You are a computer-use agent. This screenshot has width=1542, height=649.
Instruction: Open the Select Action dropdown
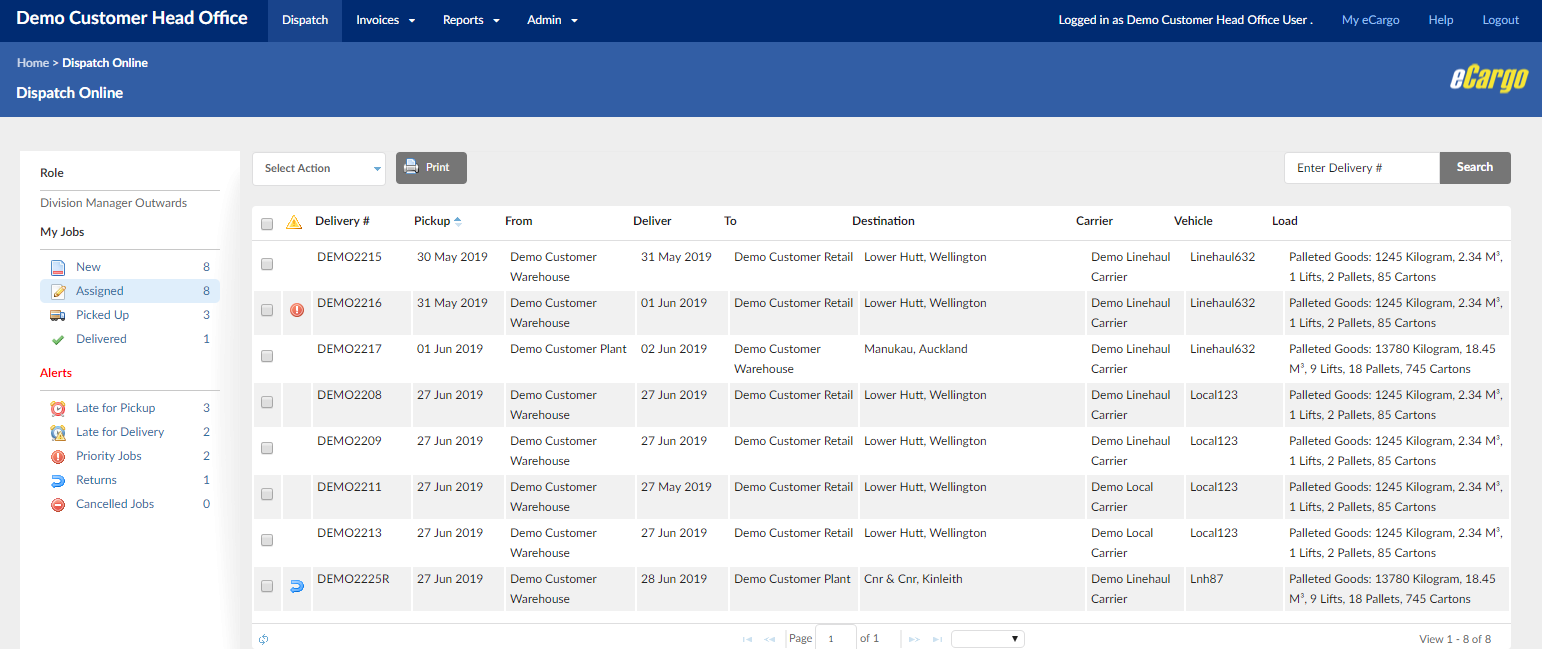click(318, 168)
